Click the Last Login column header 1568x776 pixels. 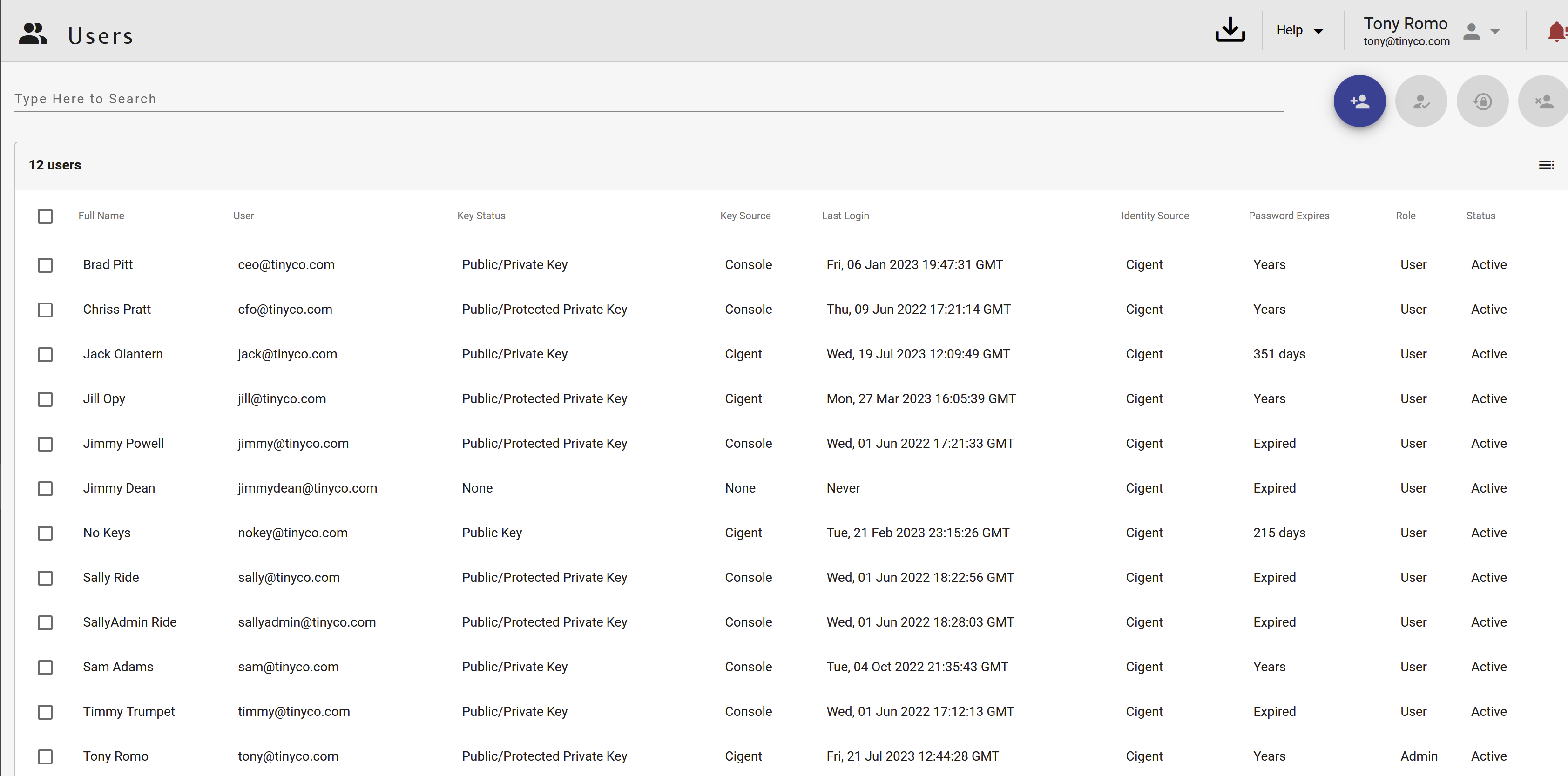pyautogui.click(x=844, y=216)
